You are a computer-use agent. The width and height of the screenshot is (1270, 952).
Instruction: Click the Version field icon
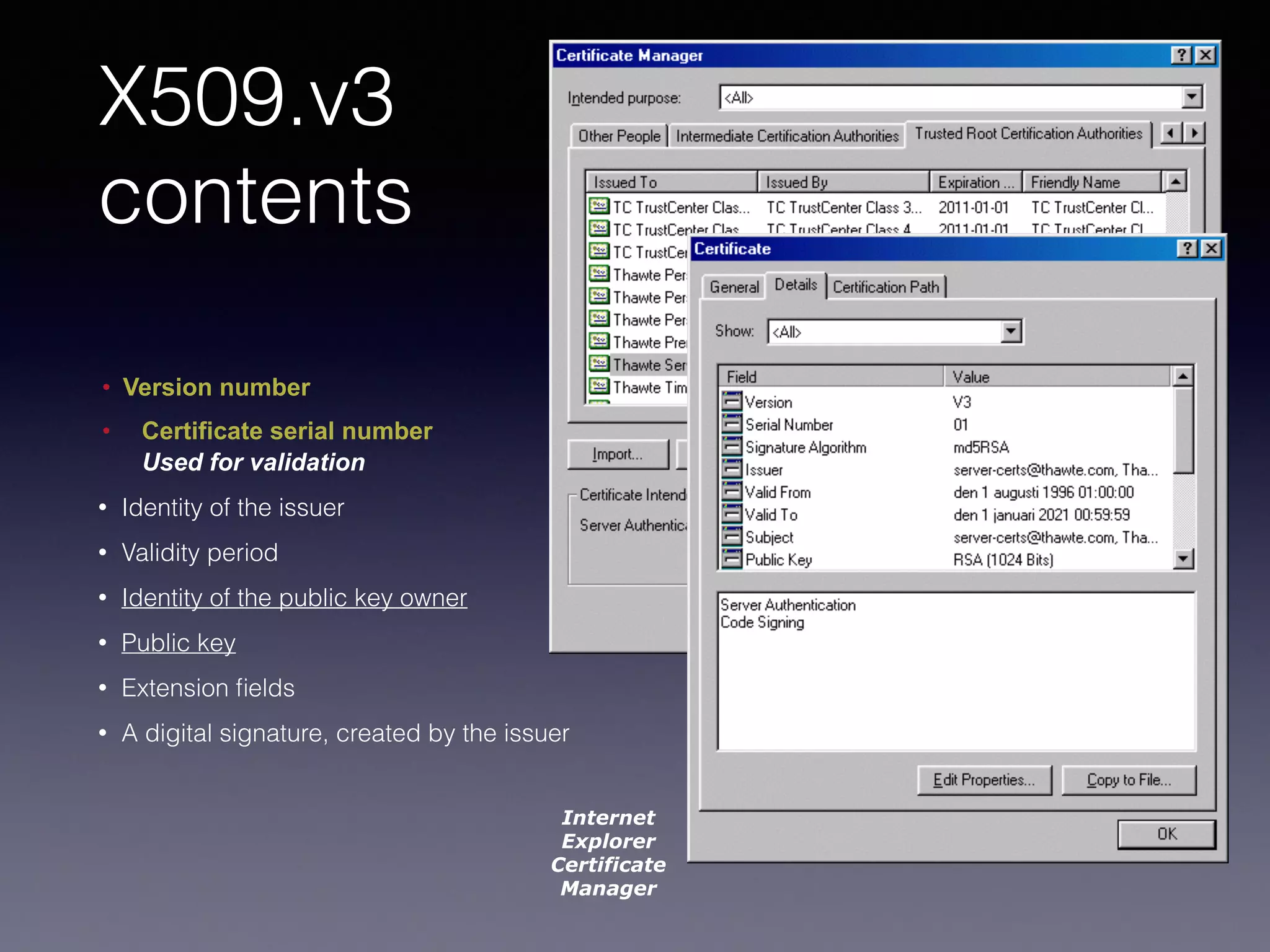732,402
